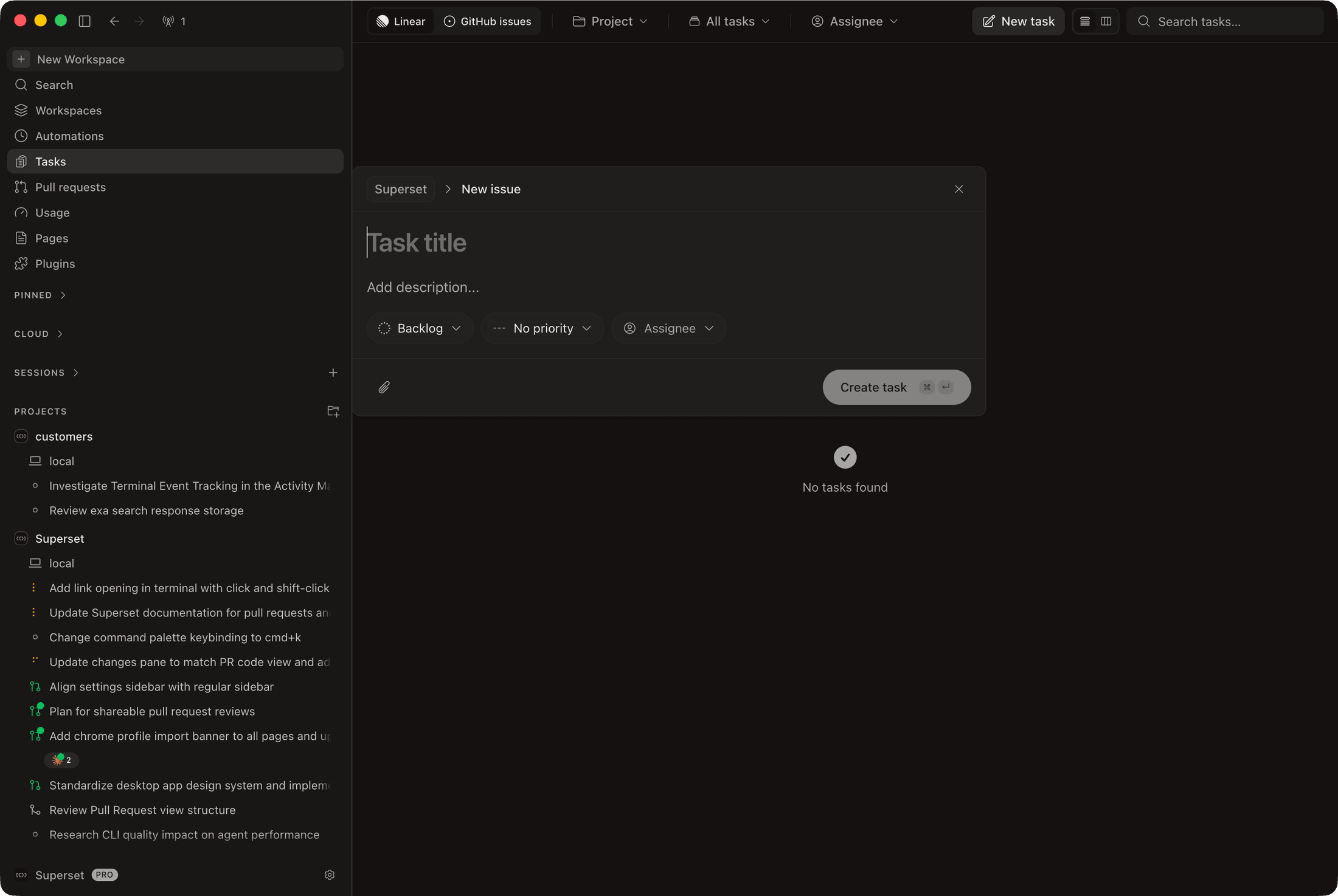The width and height of the screenshot is (1338, 896).
Task: Open the All tasks filter dropdown
Action: click(730, 21)
